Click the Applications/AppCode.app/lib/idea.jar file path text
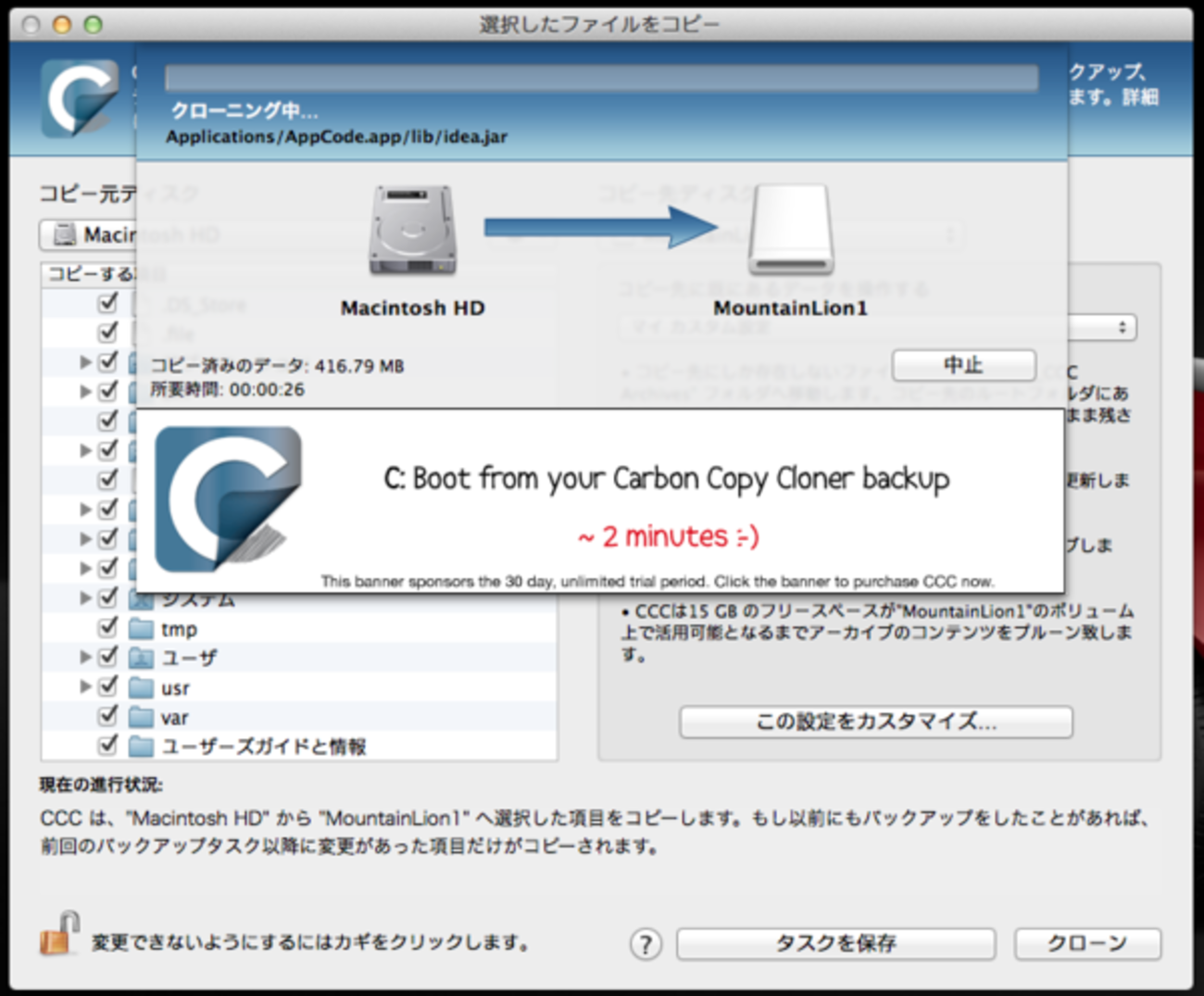 coord(336,137)
